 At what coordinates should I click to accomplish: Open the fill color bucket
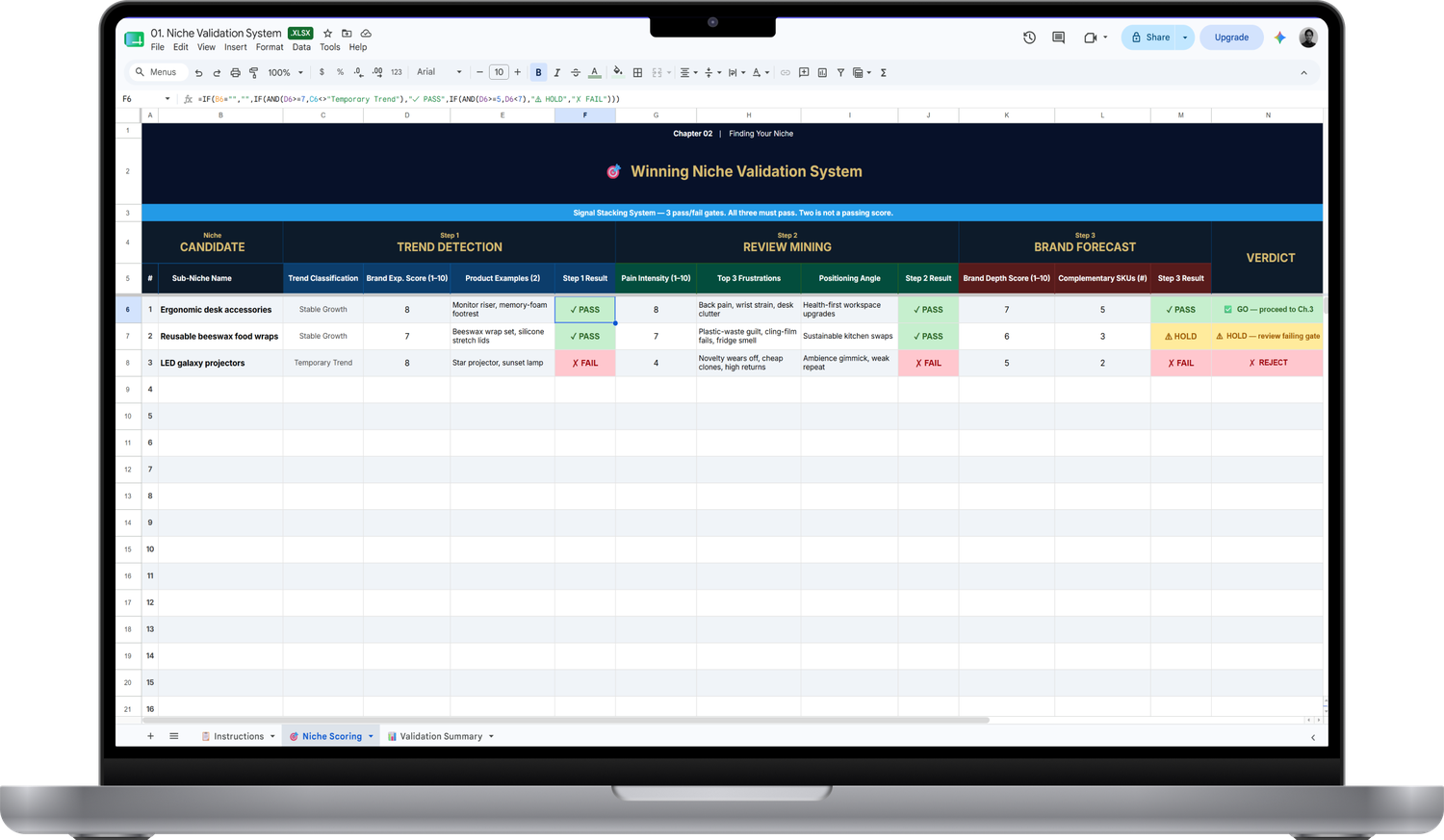[618, 72]
